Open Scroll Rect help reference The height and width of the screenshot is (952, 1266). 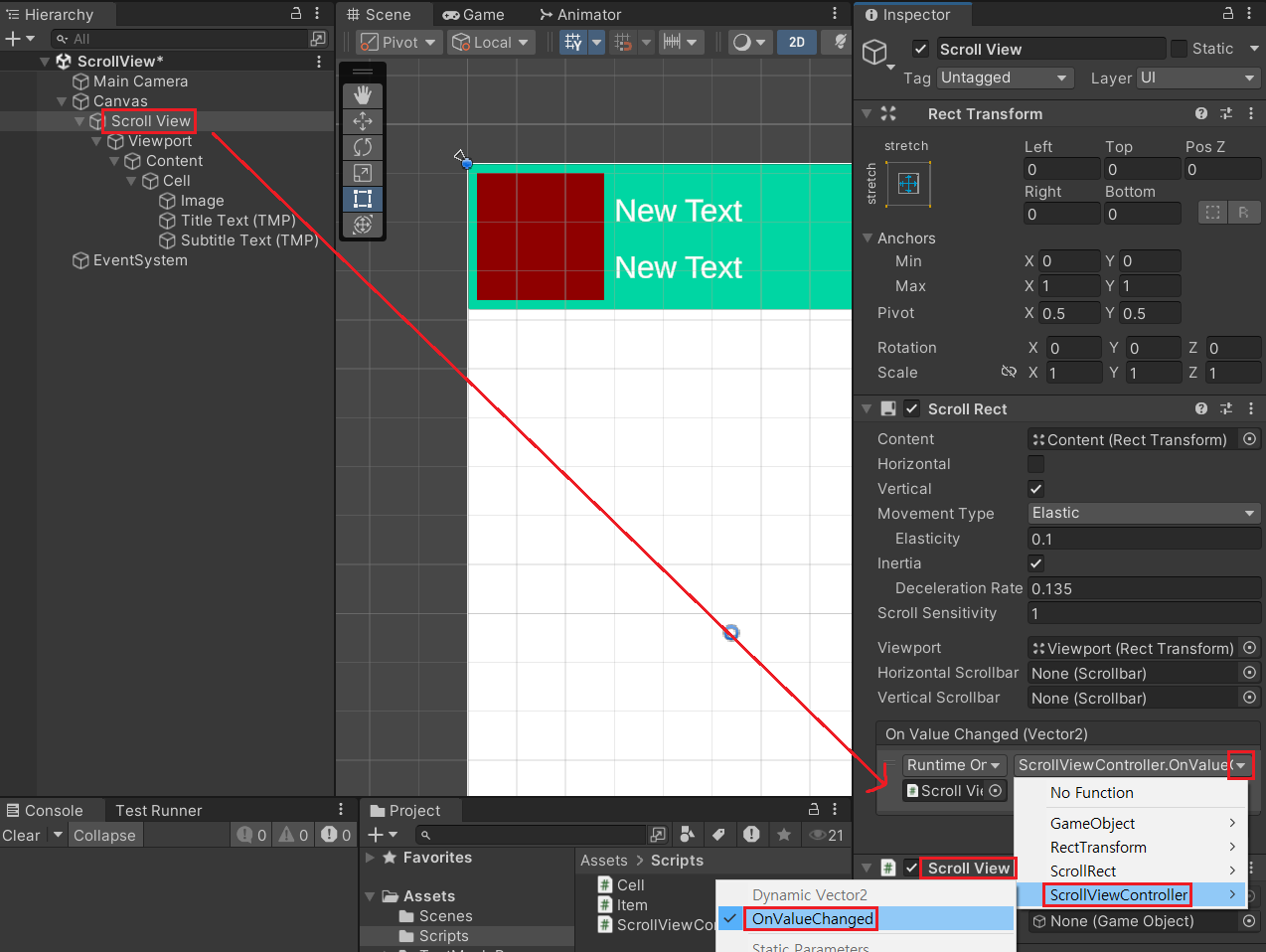click(x=1201, y=408)
